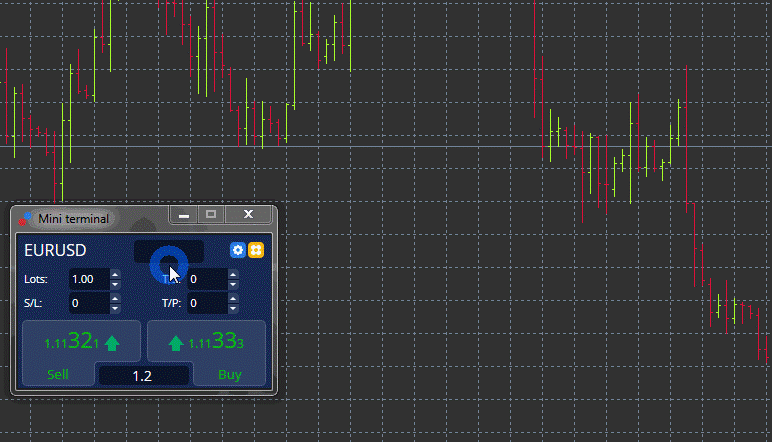
Task: Click the green arrow on Buy price
Action: tap(176, 343)
